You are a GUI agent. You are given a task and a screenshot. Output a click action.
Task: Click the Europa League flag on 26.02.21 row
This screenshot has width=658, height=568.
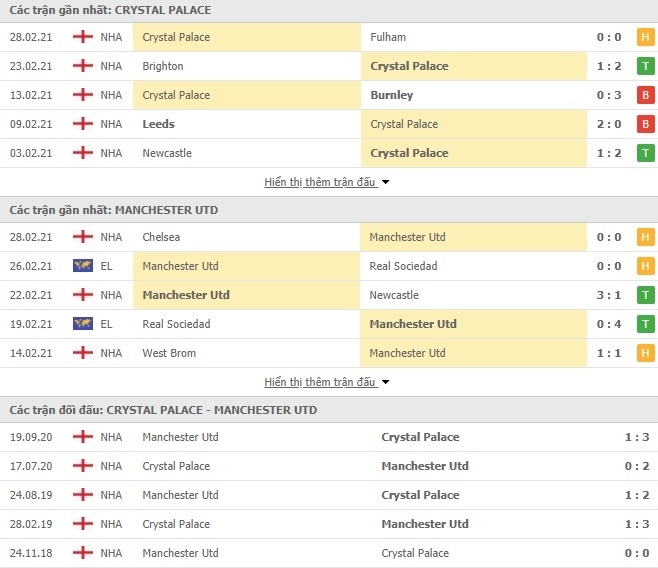pyautogui.click(x=83, y=266)
